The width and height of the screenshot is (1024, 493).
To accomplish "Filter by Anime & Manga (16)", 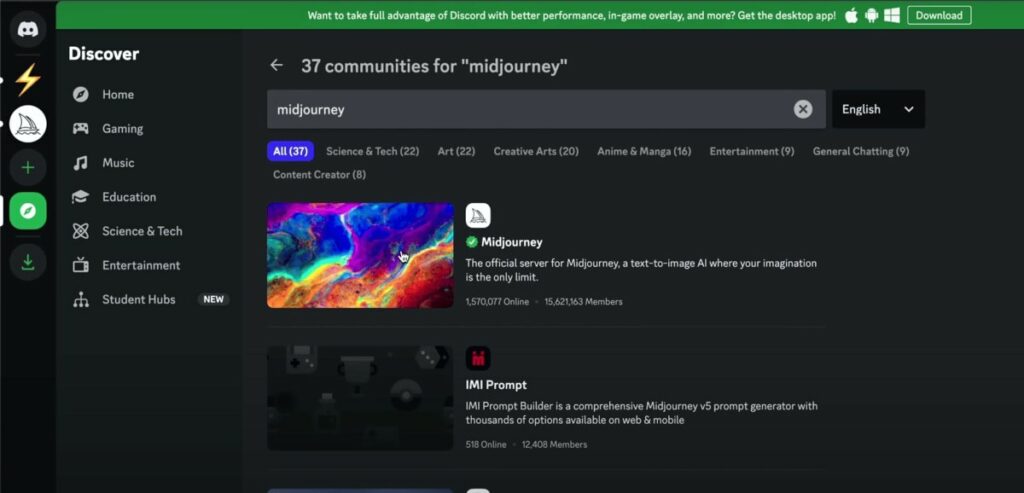I will (x=644, y=151).
